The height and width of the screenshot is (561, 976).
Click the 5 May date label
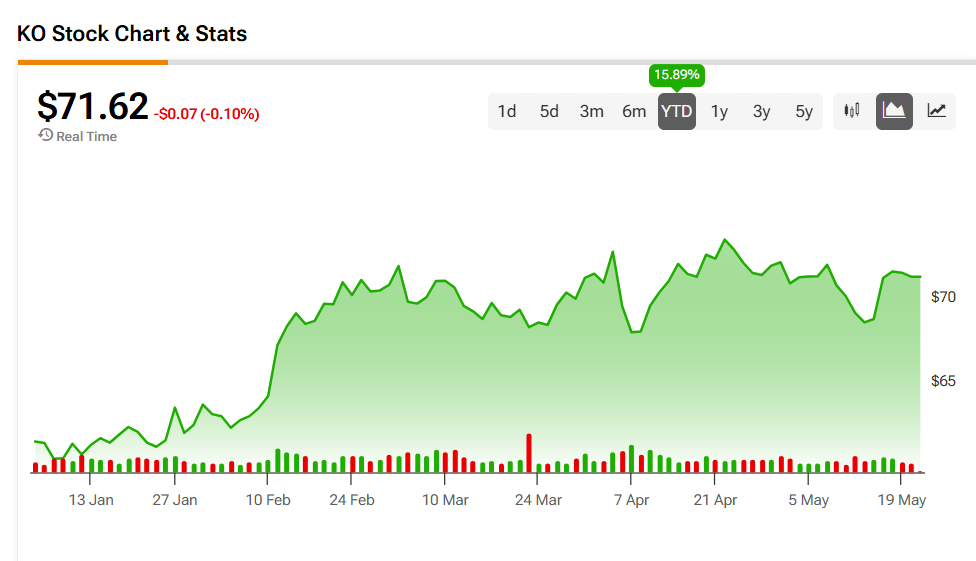point(809,500)
